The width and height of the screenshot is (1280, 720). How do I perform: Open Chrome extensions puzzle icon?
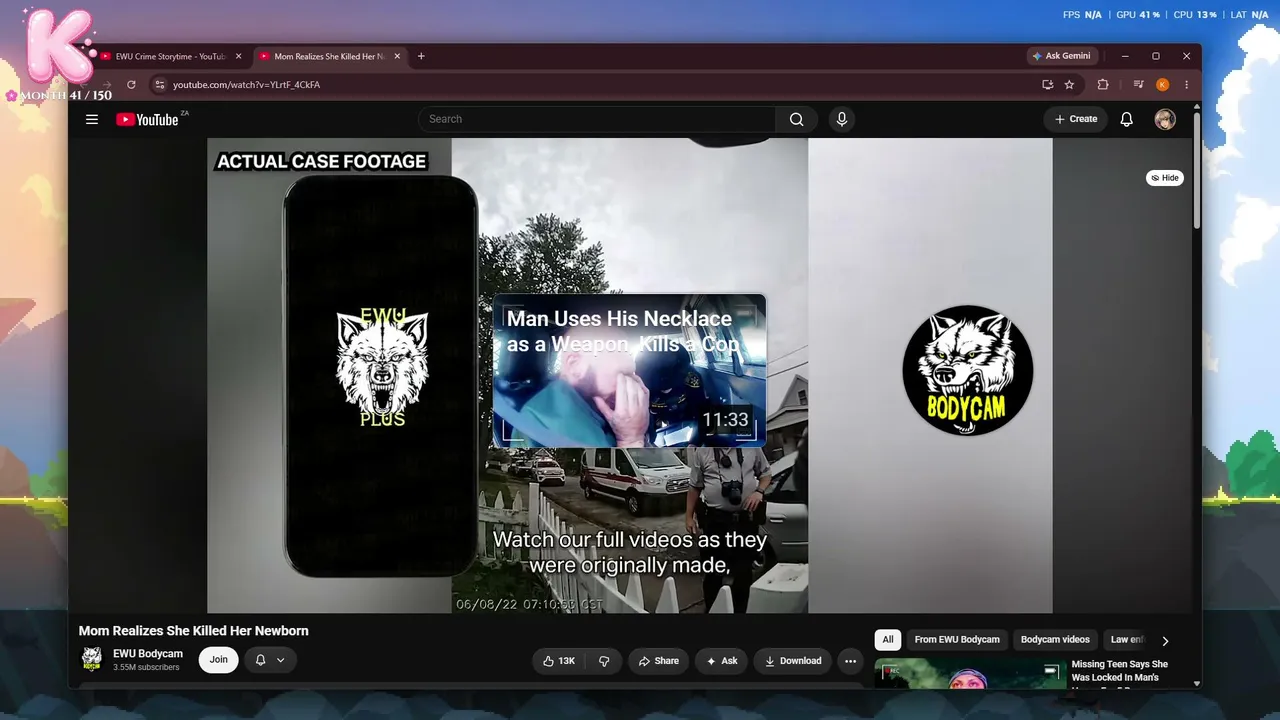click(x=1103, y=85)
